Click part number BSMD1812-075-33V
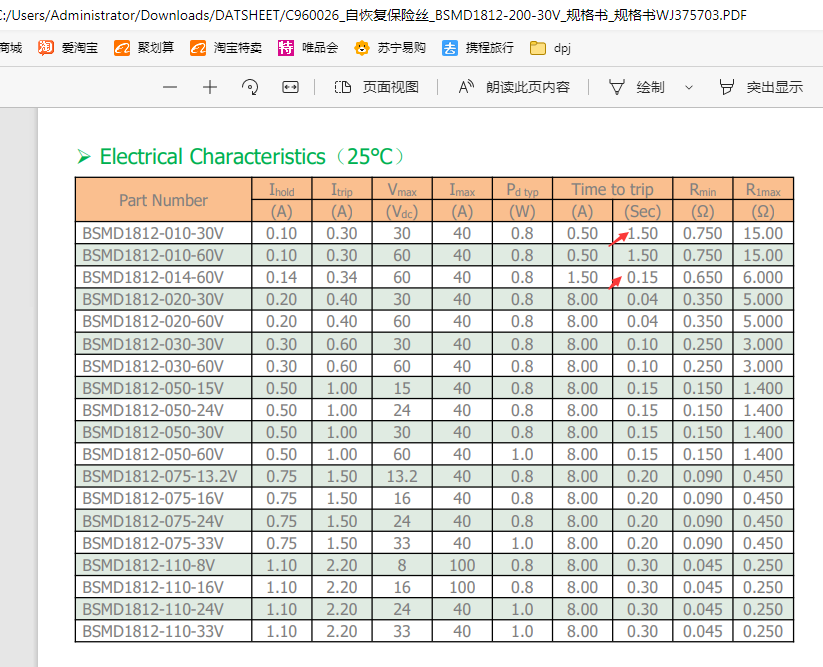The height and width of the screenshot is (667, 823). coord(153,543)
